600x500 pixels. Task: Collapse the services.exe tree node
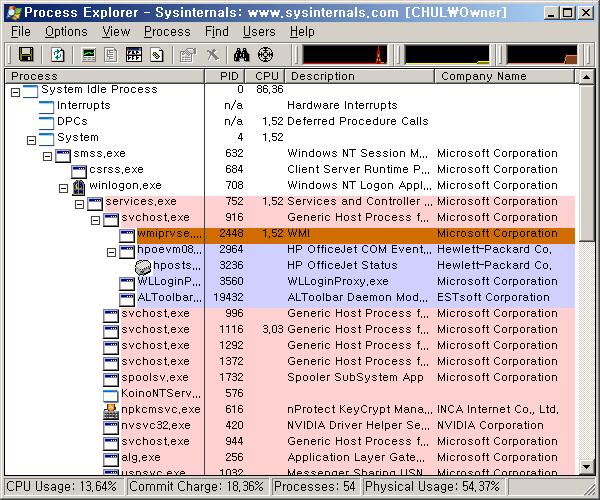coord(80,204)
